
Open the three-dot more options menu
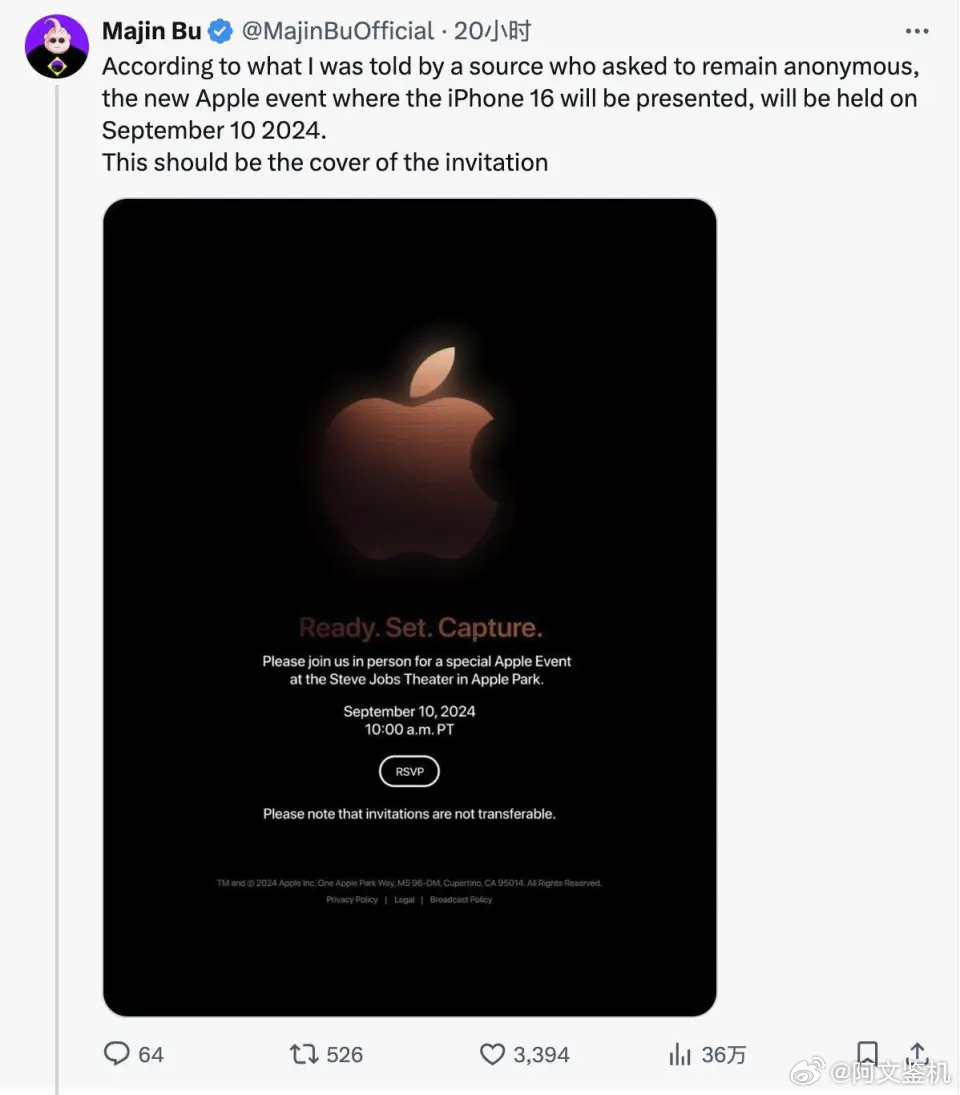pyautogui.click(x=917, y=31)
